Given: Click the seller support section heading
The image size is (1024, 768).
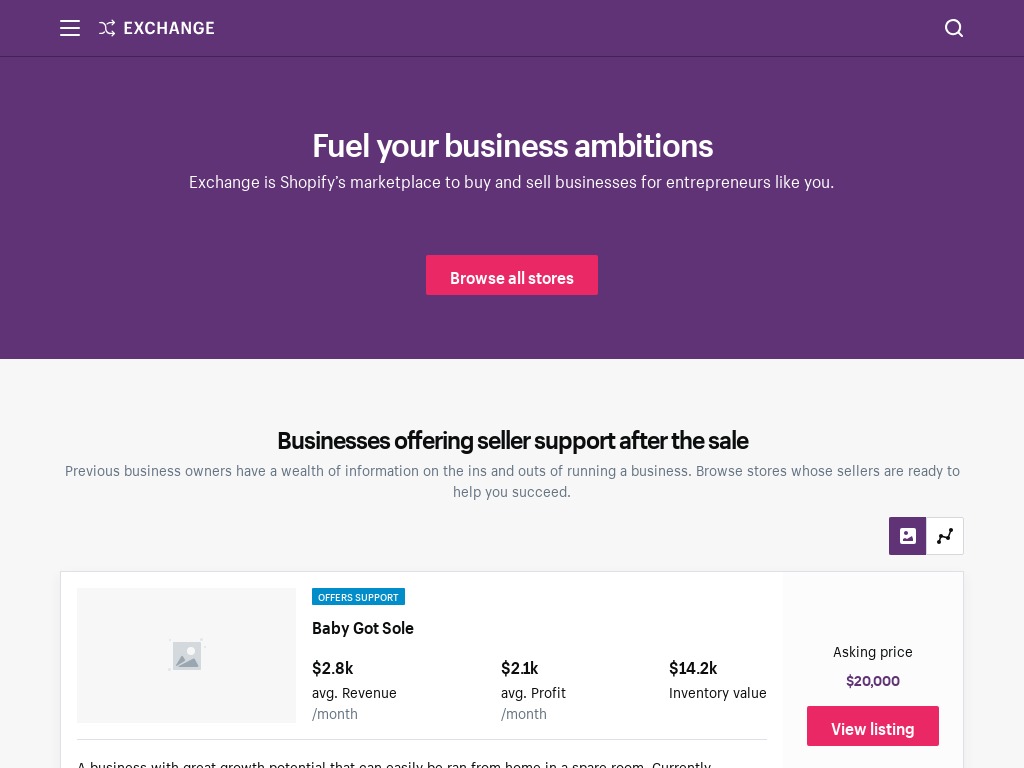Looking at the screenshot, I should tap(512, 441).
